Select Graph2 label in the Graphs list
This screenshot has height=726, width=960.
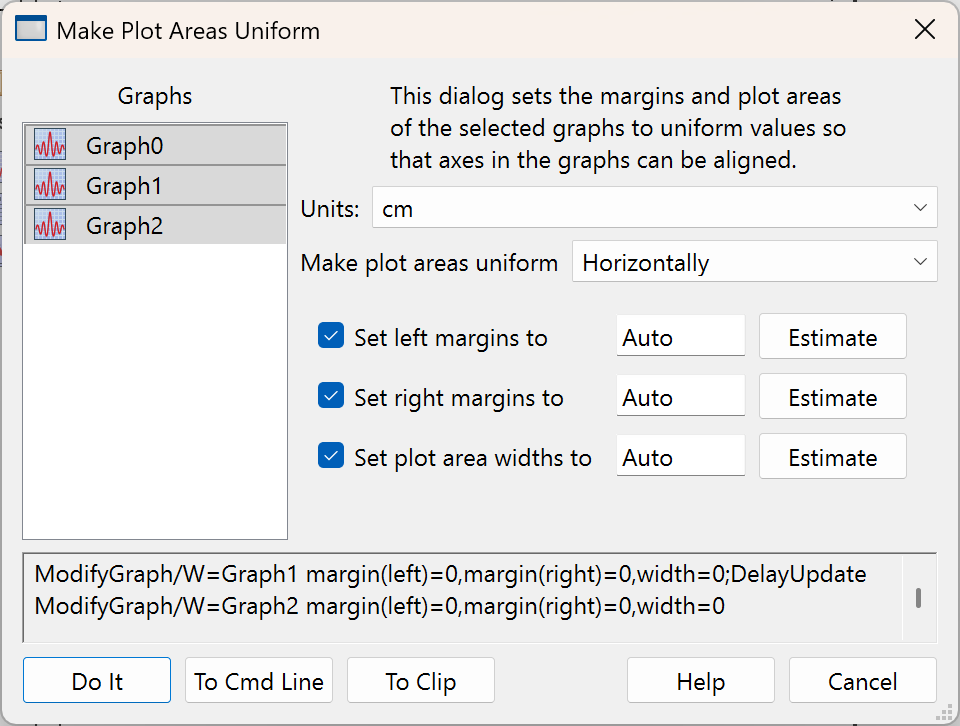[x=124, y=226]
